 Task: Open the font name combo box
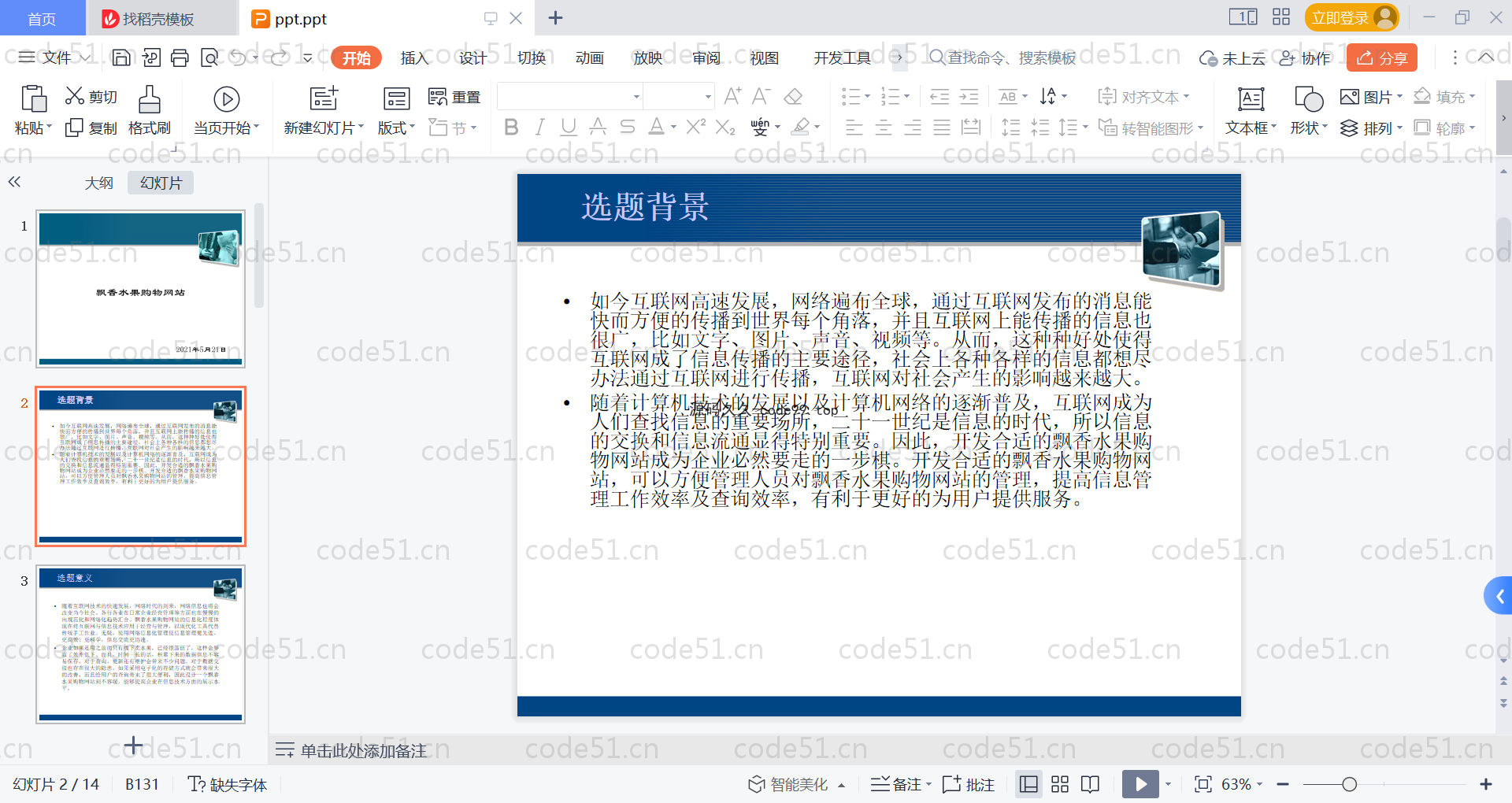570,96
